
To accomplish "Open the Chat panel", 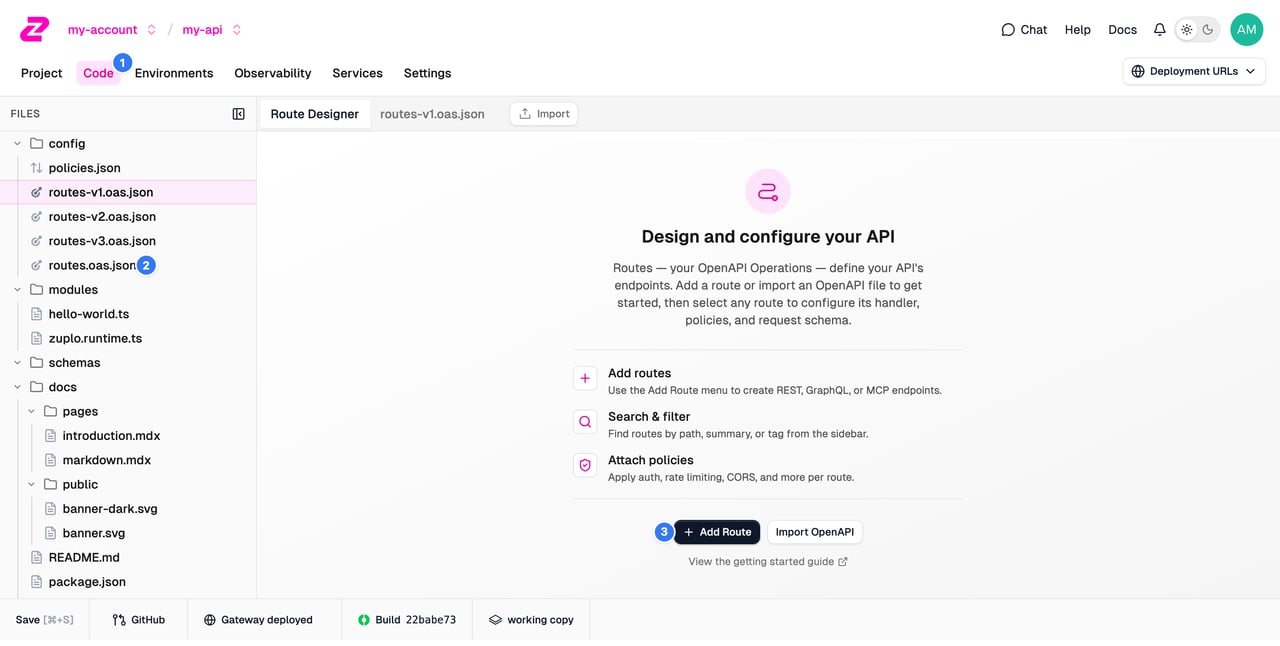I will click(x=1024, y=30).
